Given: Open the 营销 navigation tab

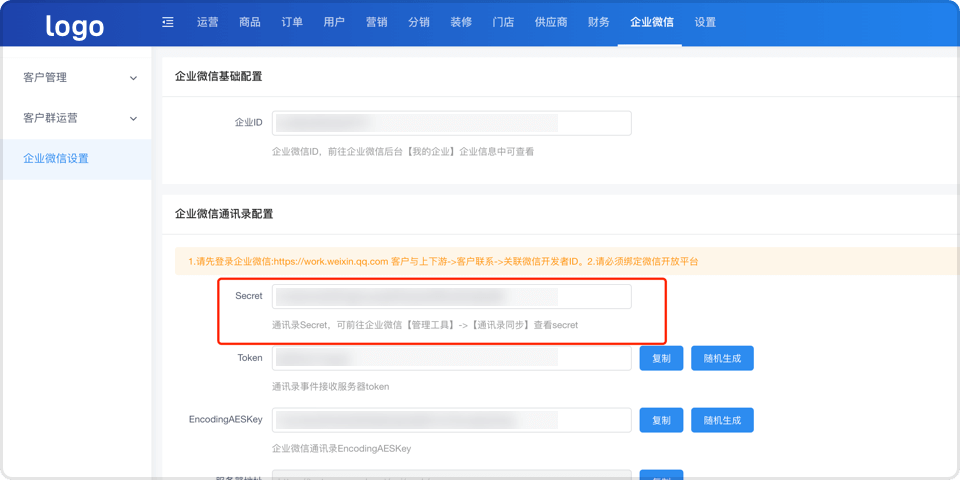Looking at the screenshot, I should (x=376, y=22).
